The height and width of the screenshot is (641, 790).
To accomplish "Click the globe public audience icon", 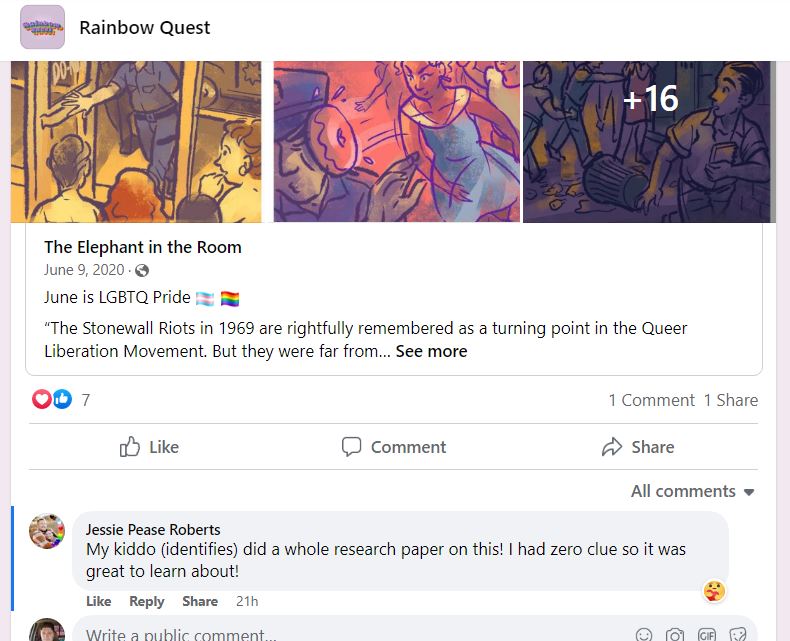I will click(x=142, y=271).
